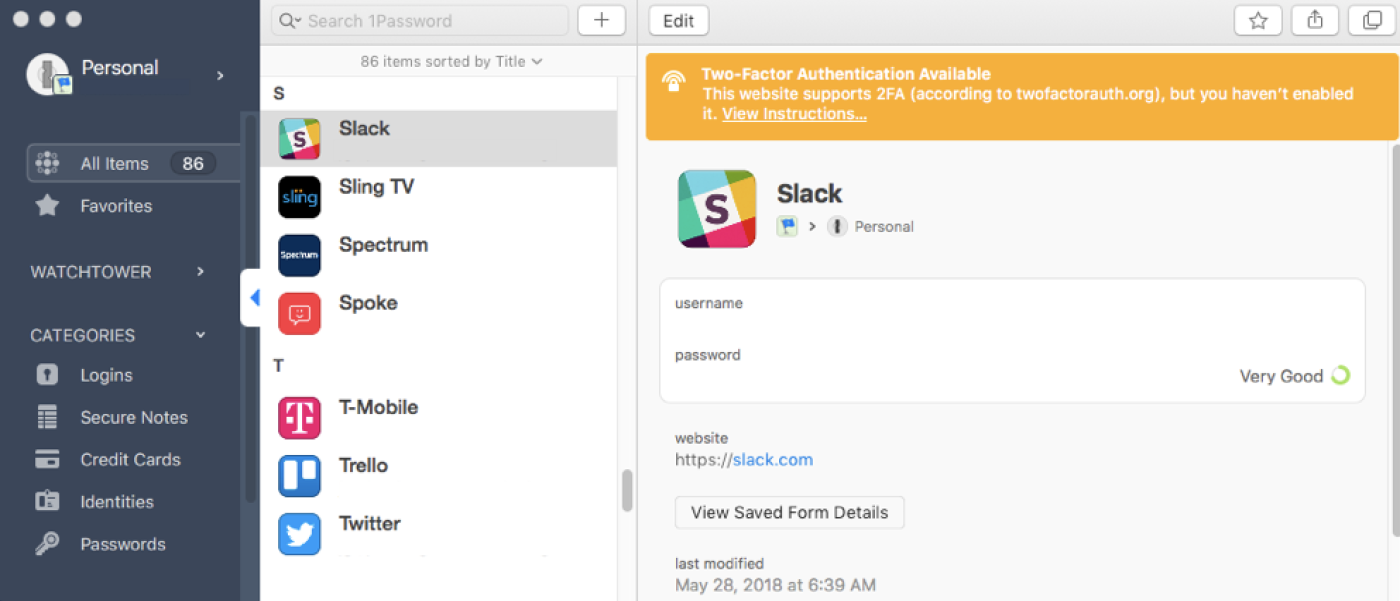The image size is (1400, 601).
Task: Click the item list scrollbar thumb
Action: pos(627,491)
